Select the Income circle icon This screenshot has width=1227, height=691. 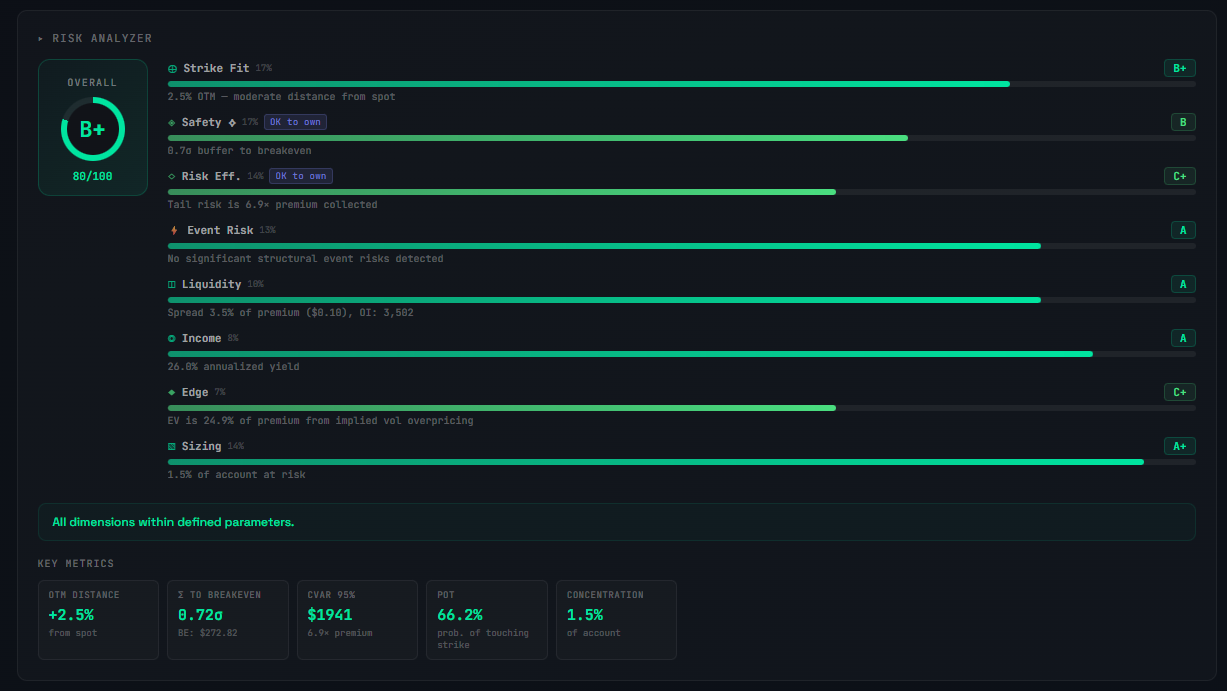171,338
